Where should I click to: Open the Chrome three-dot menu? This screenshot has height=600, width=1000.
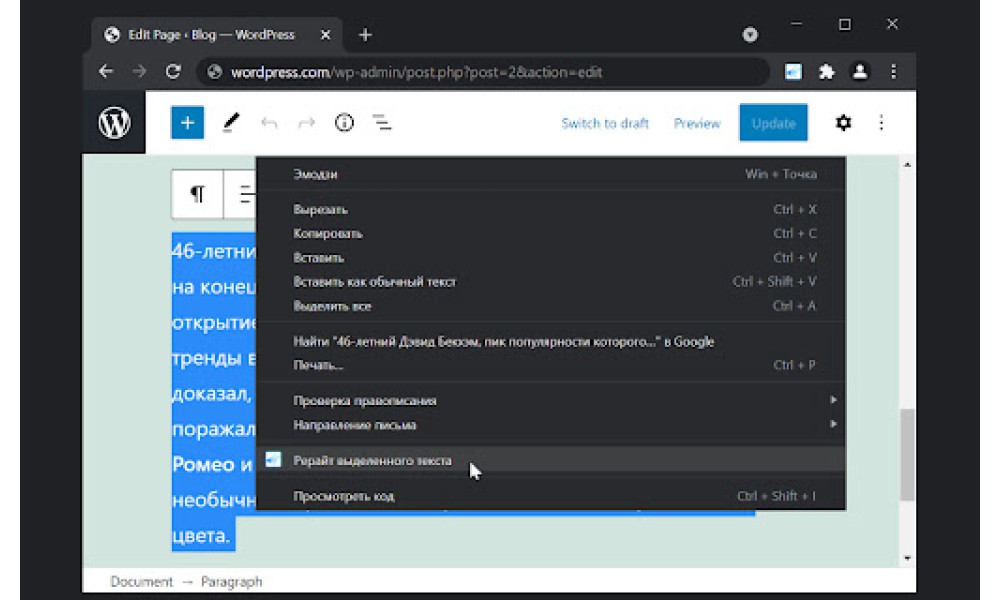893,71
